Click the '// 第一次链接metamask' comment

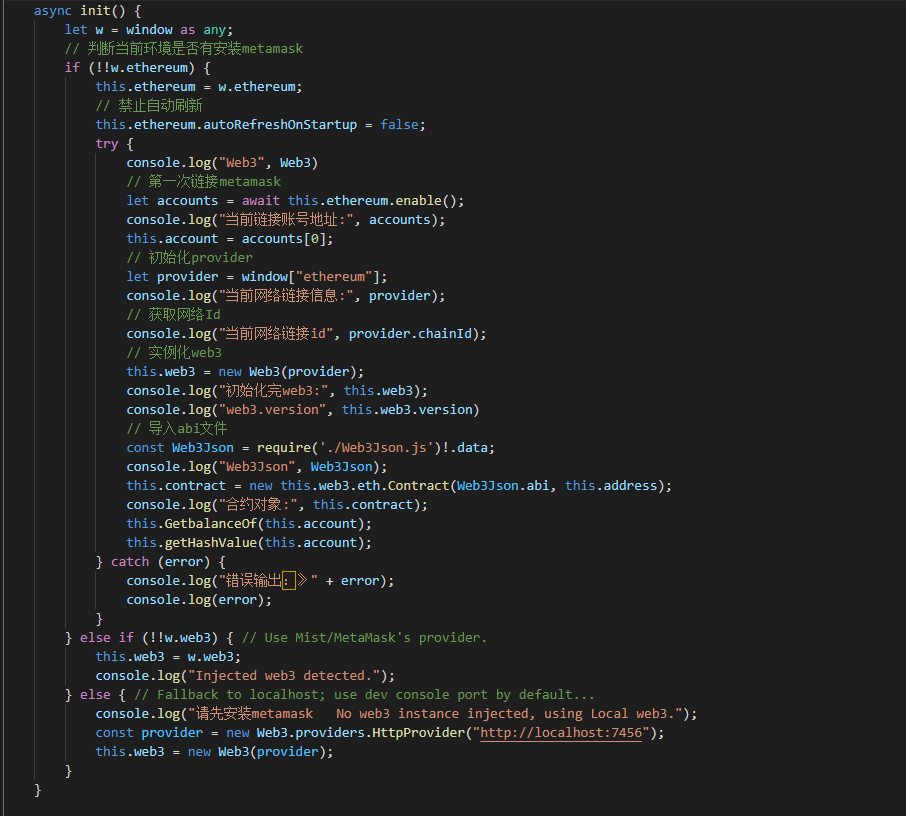[x=203, y=182]
